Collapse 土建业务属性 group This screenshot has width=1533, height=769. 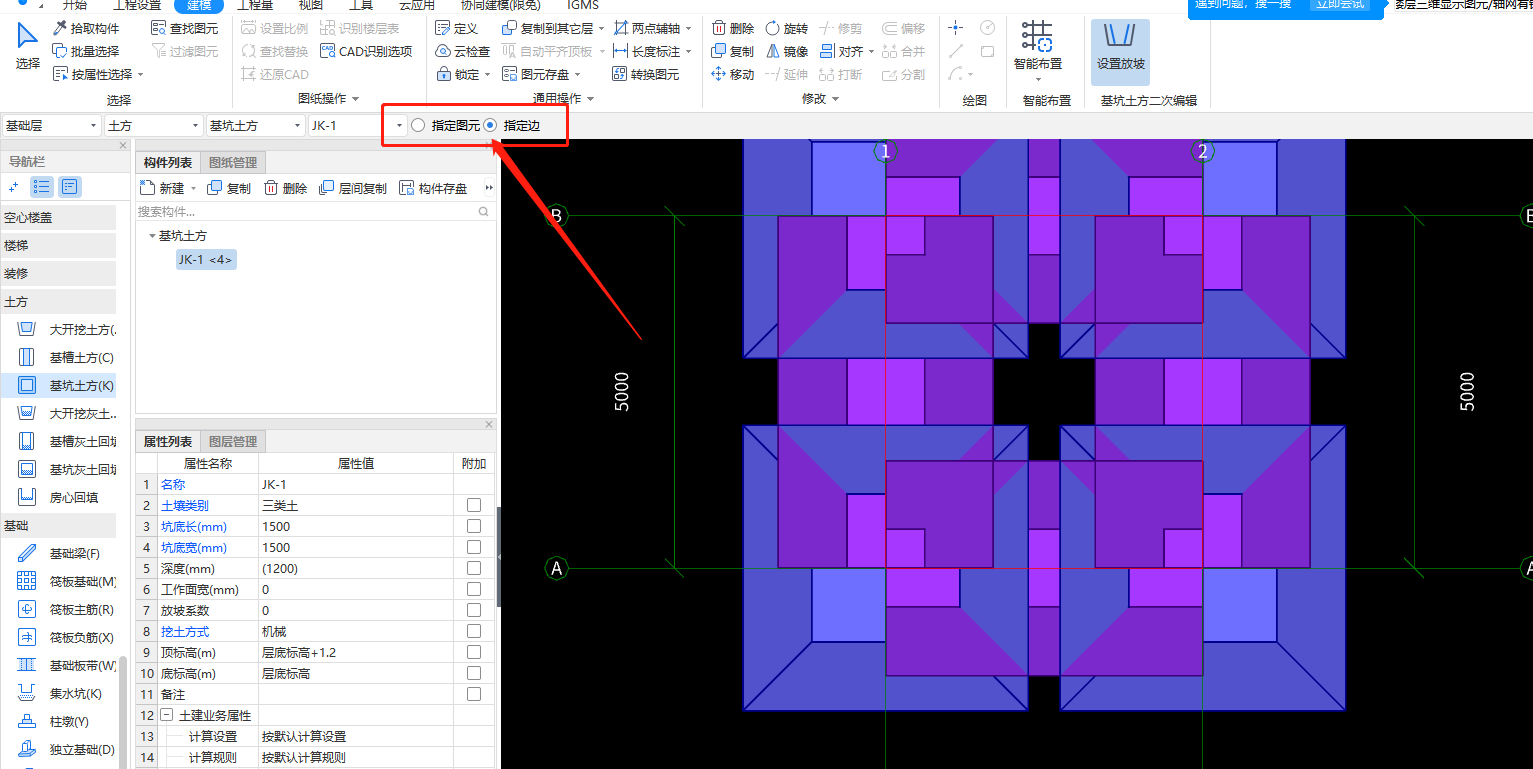[x=166, y=716]
